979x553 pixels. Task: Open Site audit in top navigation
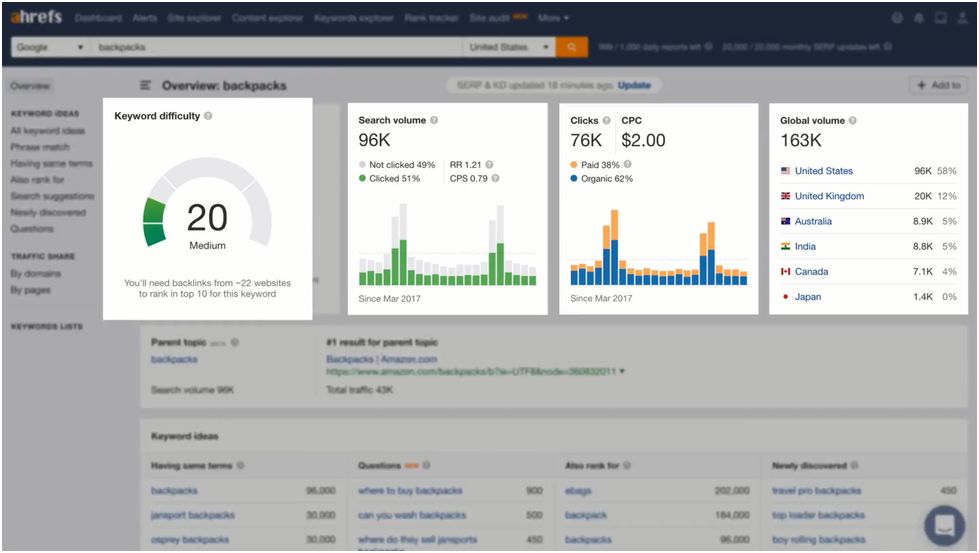(490, 18)
